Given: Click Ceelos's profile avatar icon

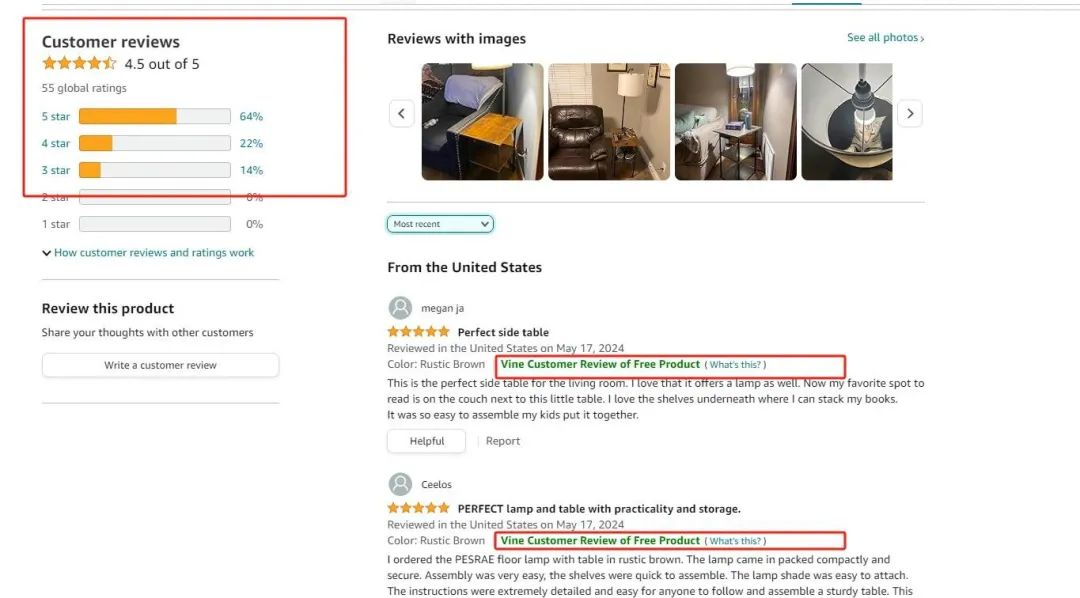Looking at the screenshot, I should pyautogui.click(x=400, y=484).
